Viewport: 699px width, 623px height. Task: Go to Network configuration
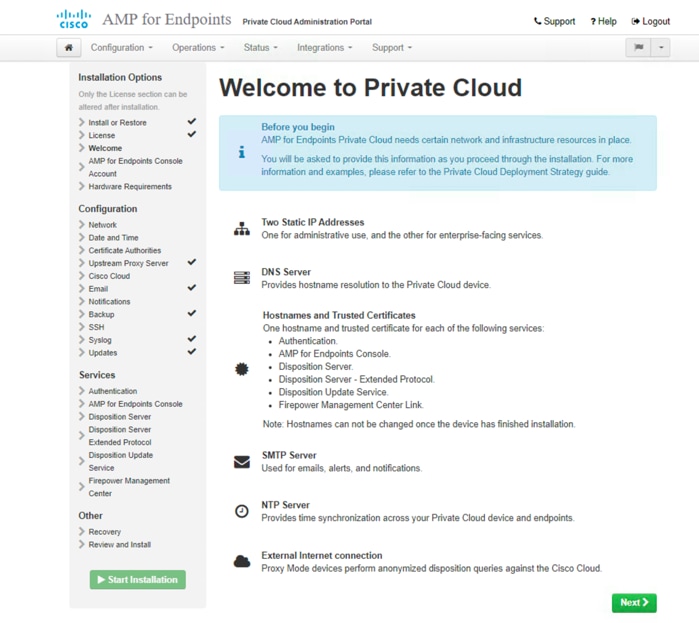click(x=103, y=225)
